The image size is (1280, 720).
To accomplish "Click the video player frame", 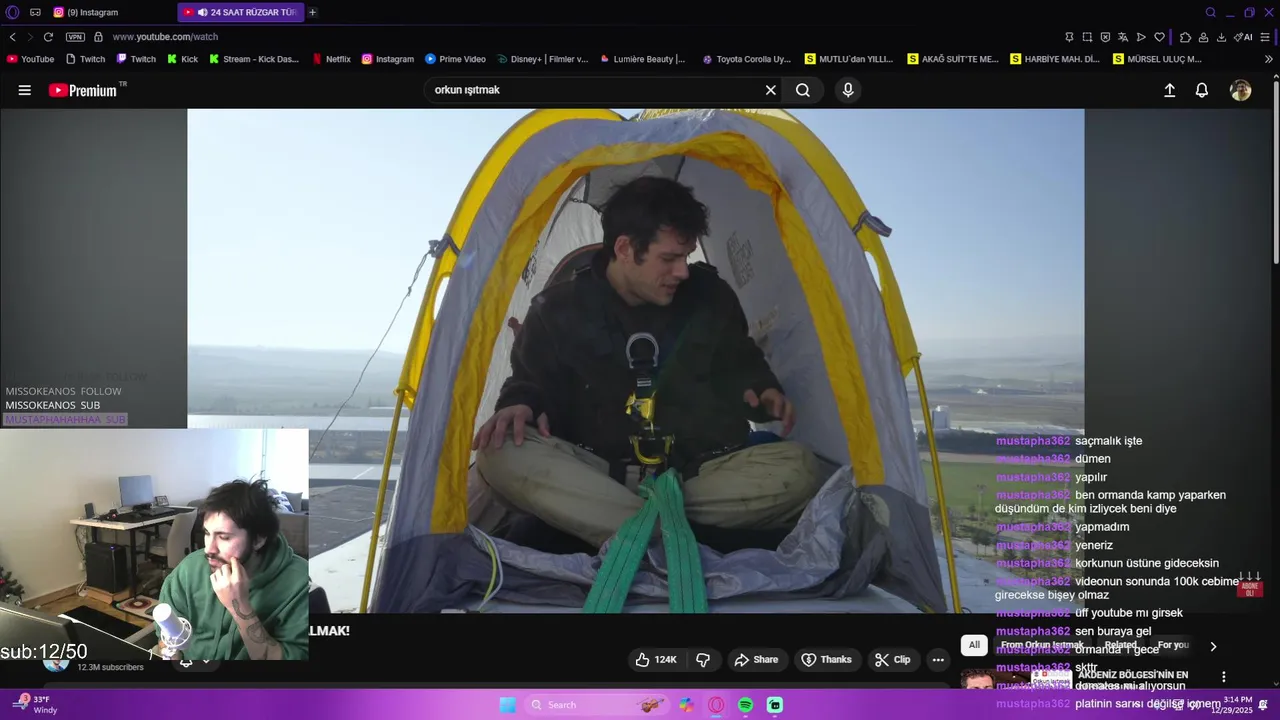I will tap(635, 360).
